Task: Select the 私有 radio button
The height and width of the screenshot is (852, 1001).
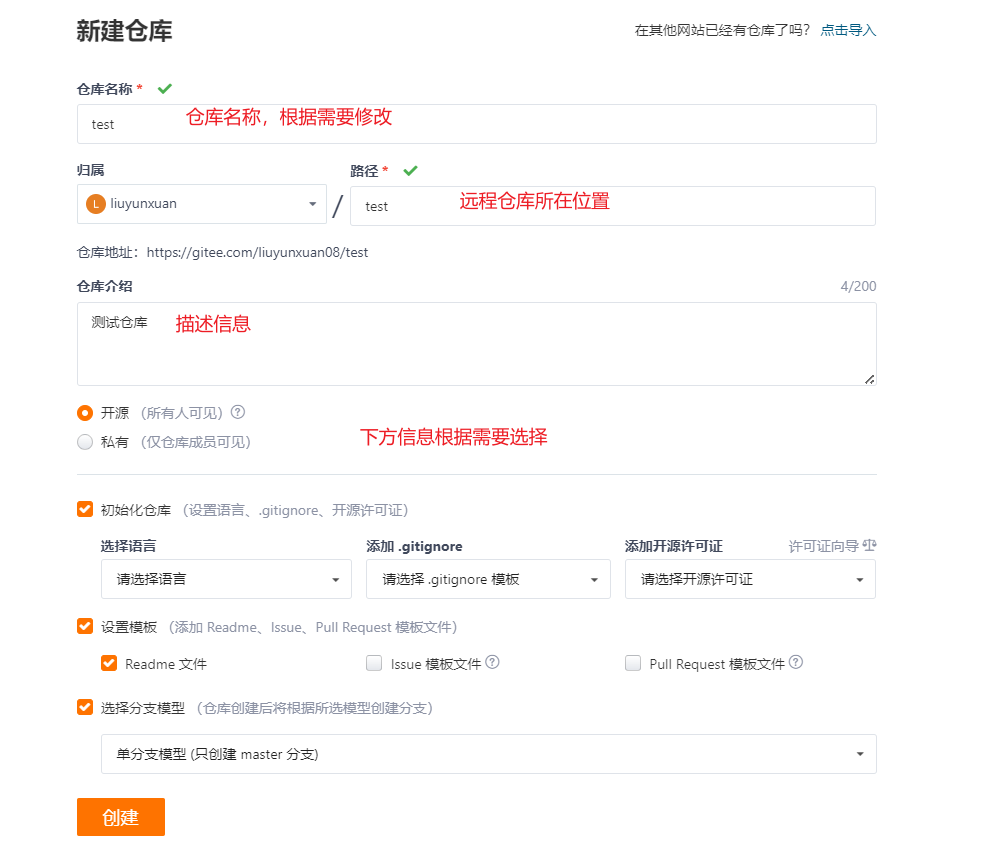Action: point(85,442)
